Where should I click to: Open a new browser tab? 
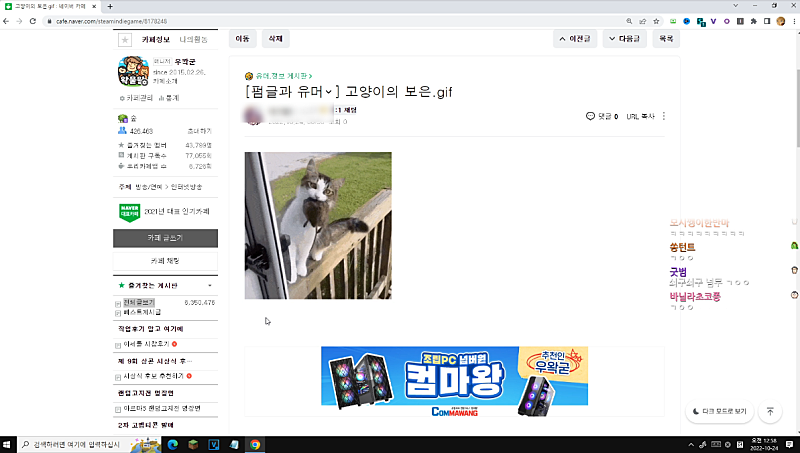[110, 7]
